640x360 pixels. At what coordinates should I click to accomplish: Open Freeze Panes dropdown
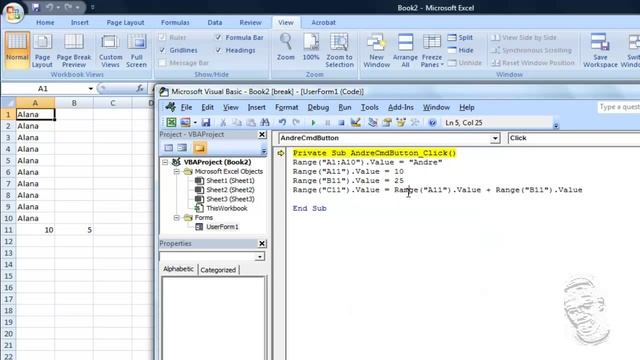432,51
